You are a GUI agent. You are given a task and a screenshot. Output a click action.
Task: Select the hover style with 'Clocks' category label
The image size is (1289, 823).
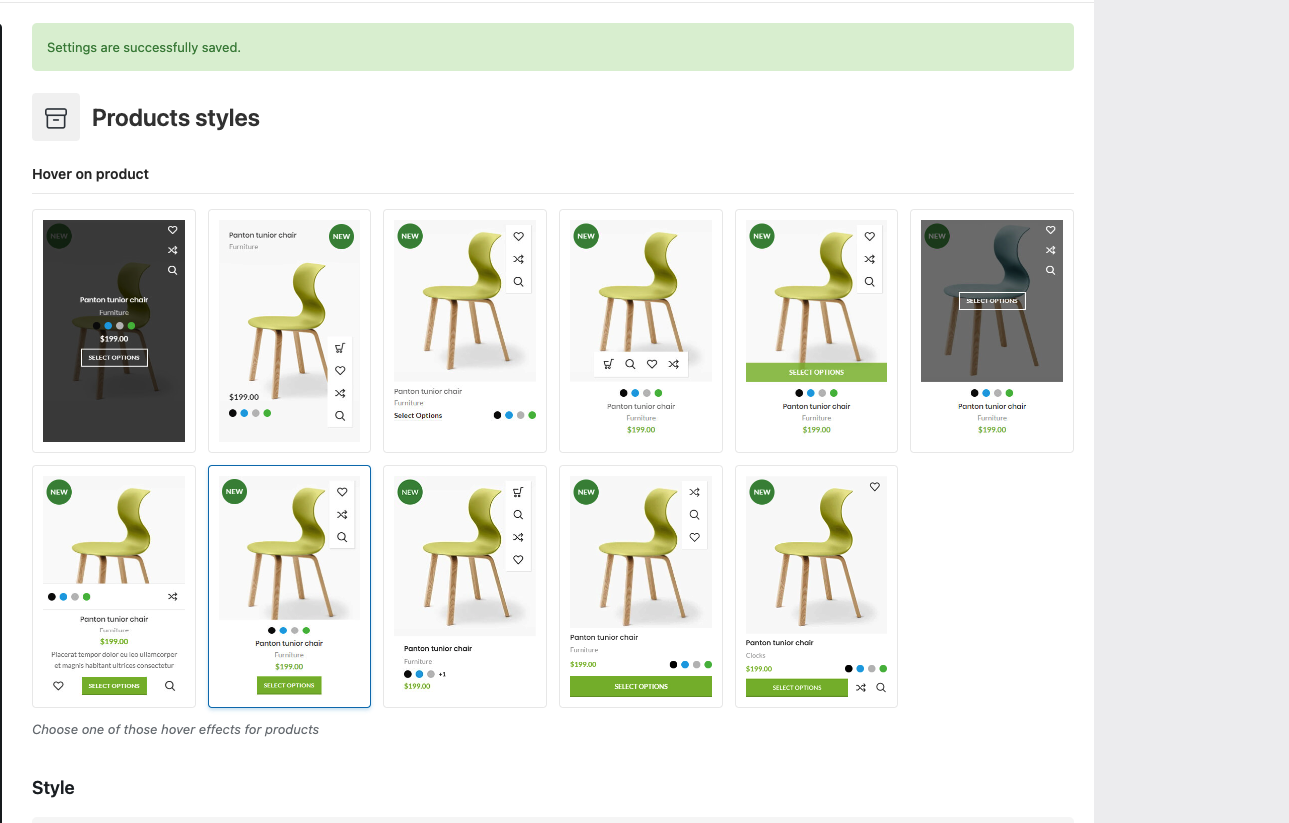(x=816, y=586)
